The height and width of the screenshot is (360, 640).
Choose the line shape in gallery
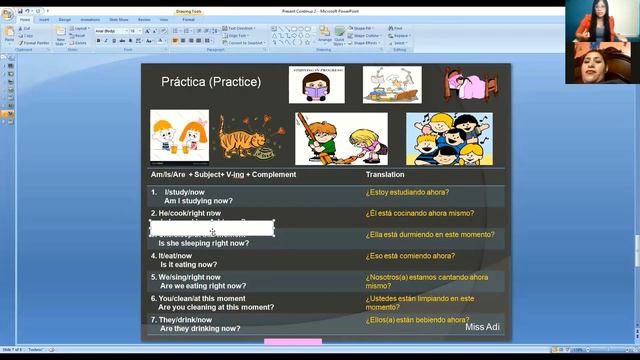click(x=281, y=29)
